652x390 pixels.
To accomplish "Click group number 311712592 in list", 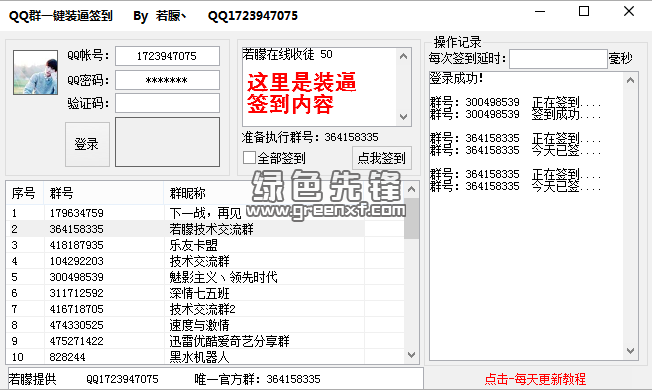I will (77, 293).
